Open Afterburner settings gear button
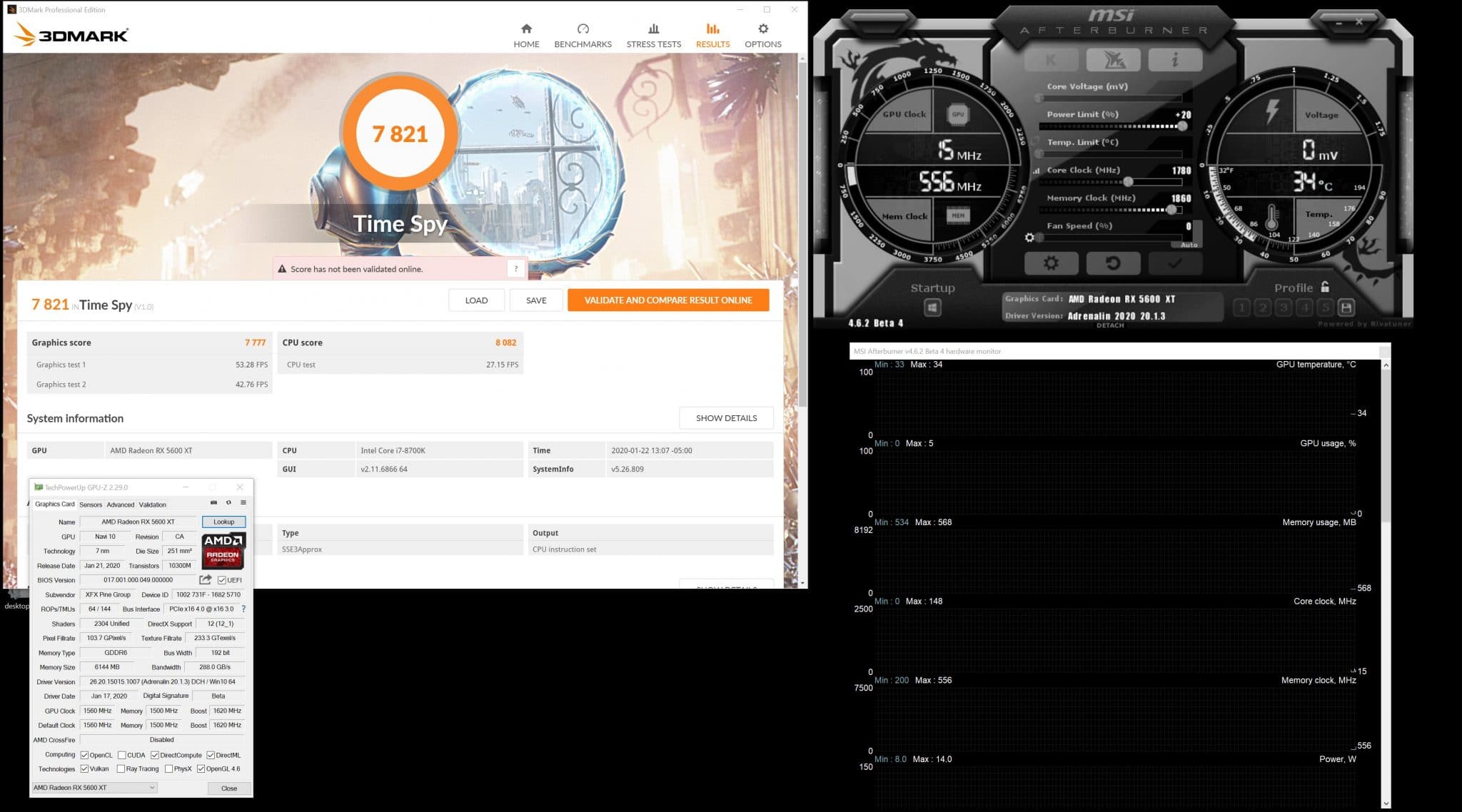Image resolution: width=1462 pixels, height=812 pixels. [x=1050, y=263]
